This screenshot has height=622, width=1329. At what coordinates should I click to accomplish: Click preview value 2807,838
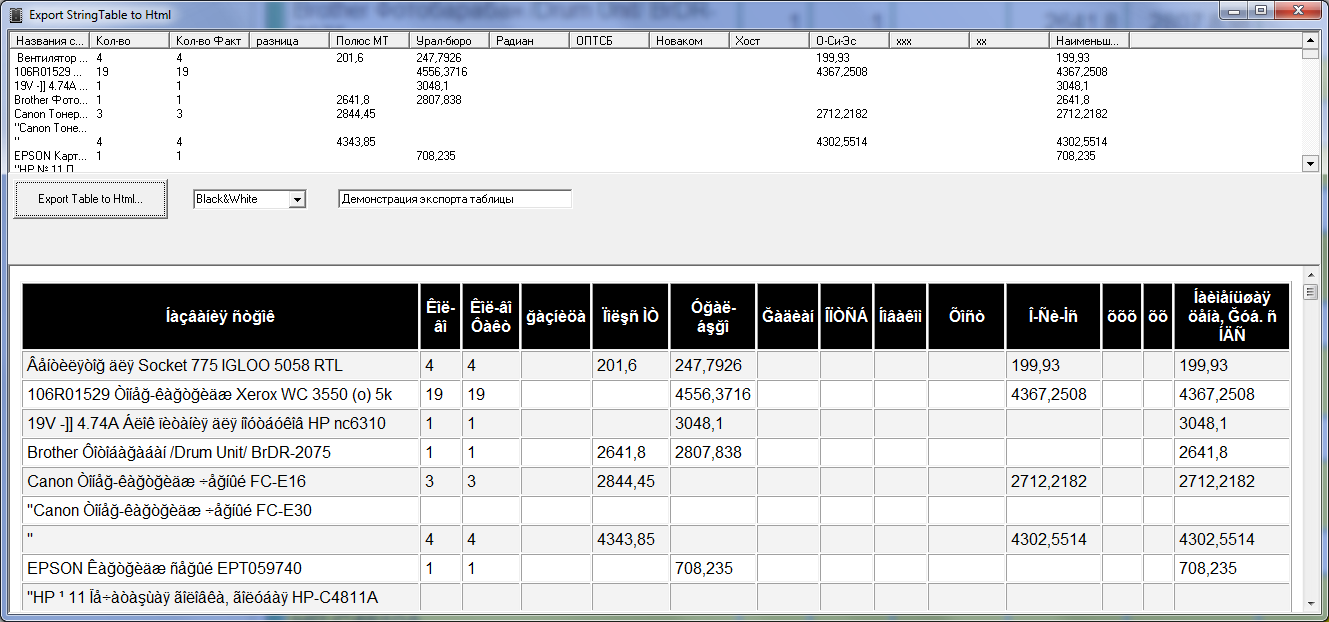point(708,452)
